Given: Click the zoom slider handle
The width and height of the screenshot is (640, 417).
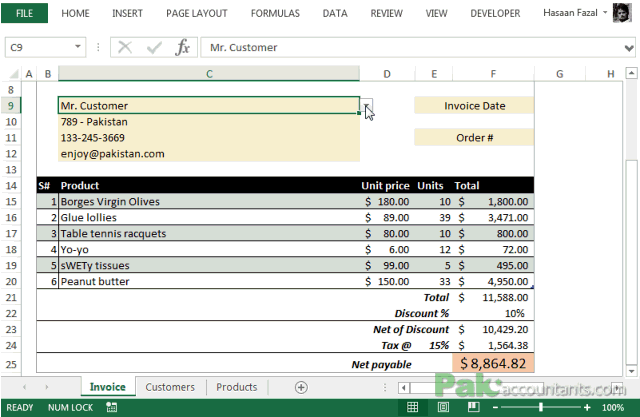Looking at the screenshot, I should click(541, 407).
